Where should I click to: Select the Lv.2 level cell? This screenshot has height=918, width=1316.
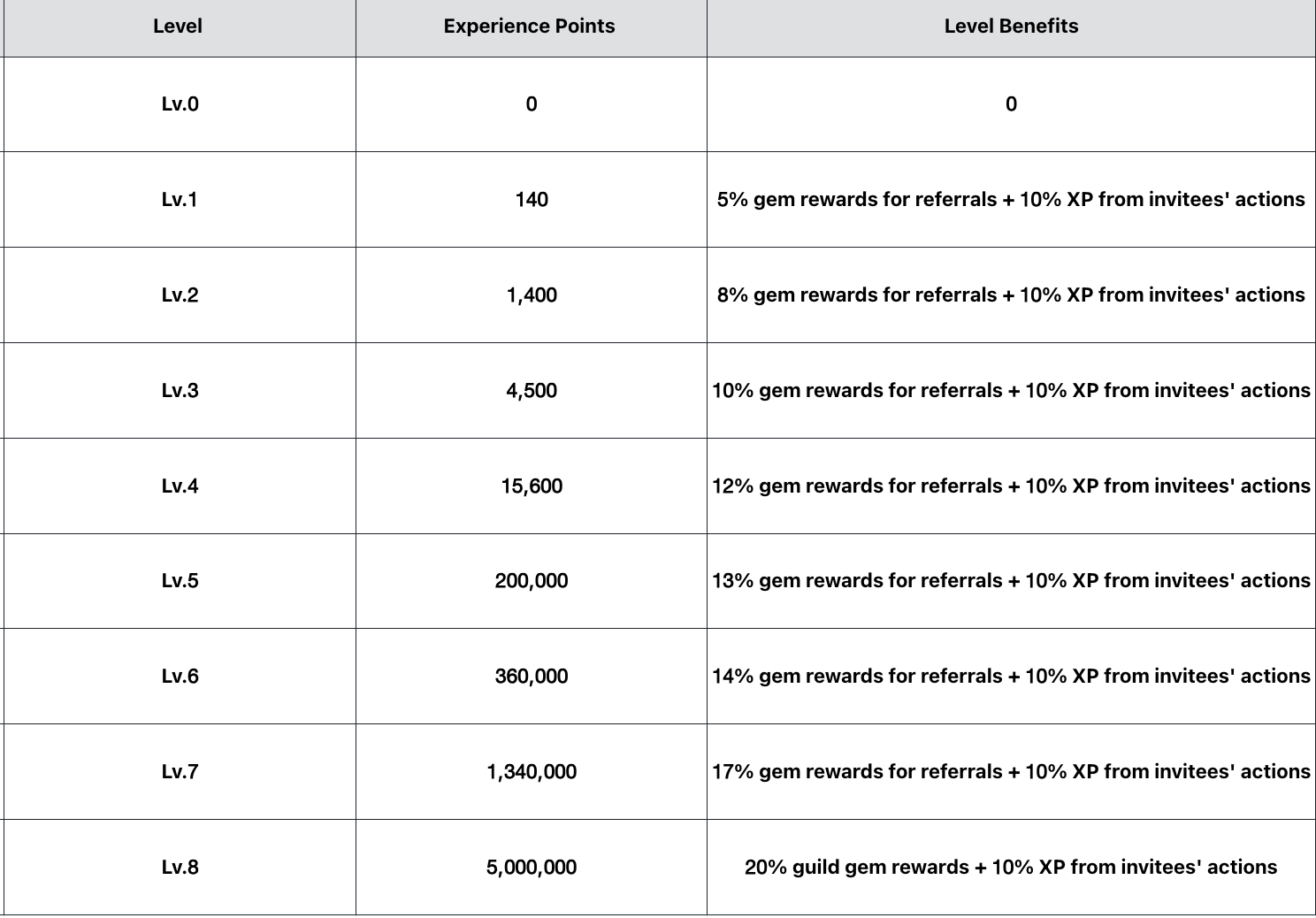180,295
